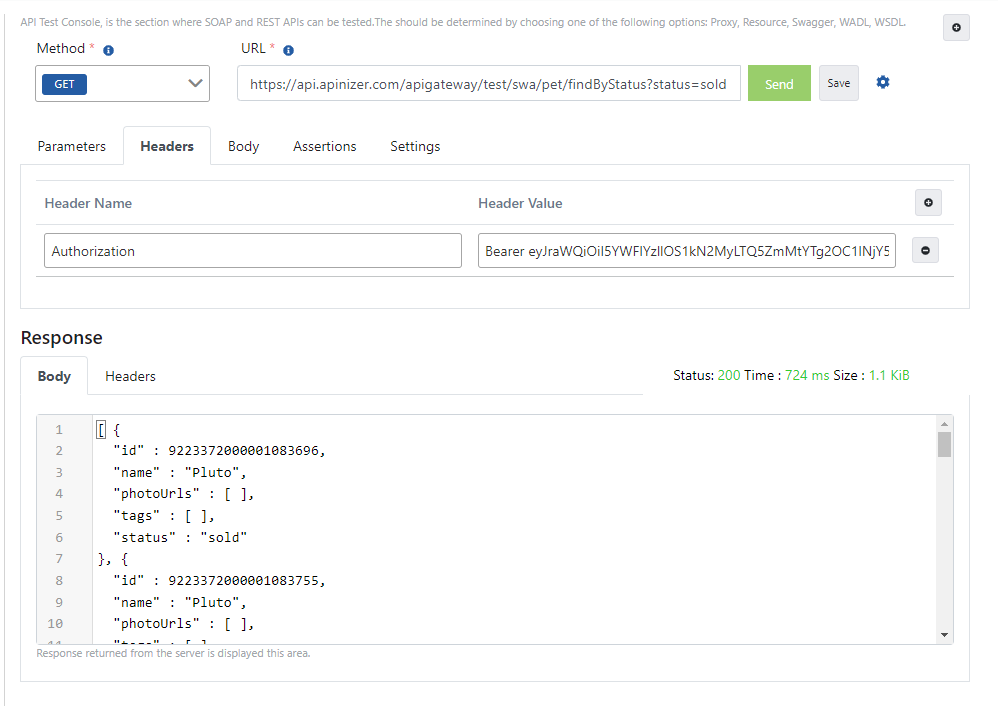
Task: Open the request Body tab
Action: pyautogui.click(x=243, y=146)
